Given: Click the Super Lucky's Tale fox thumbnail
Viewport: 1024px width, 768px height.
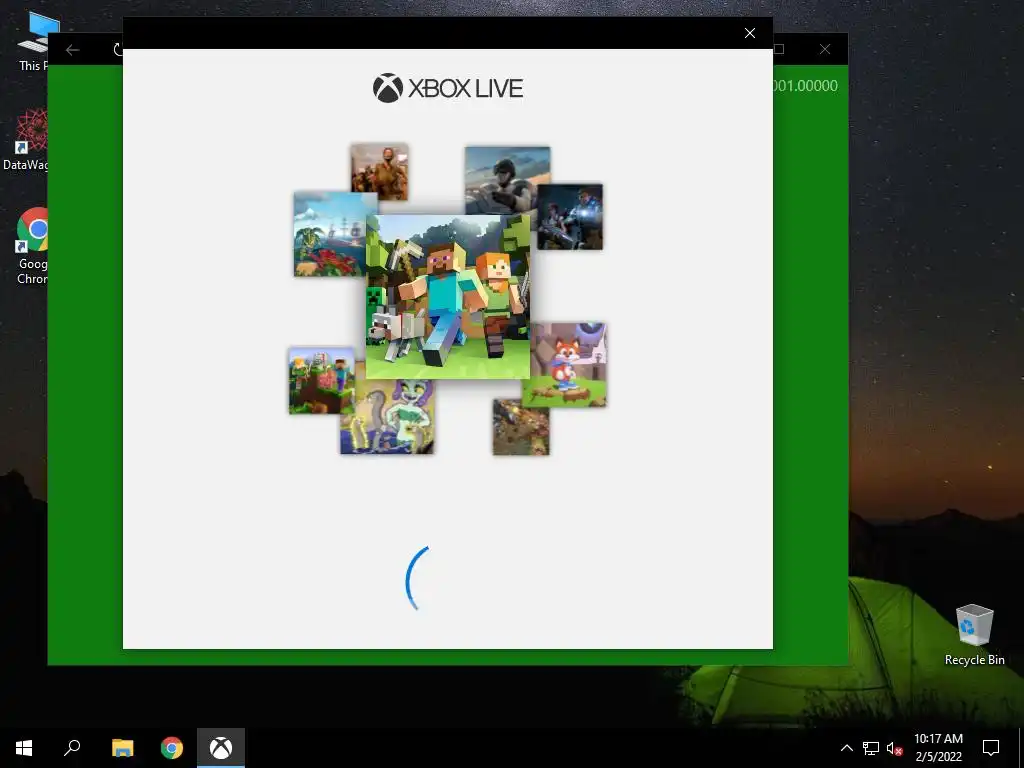Looking at the screenshot, I should coord(568,364).
